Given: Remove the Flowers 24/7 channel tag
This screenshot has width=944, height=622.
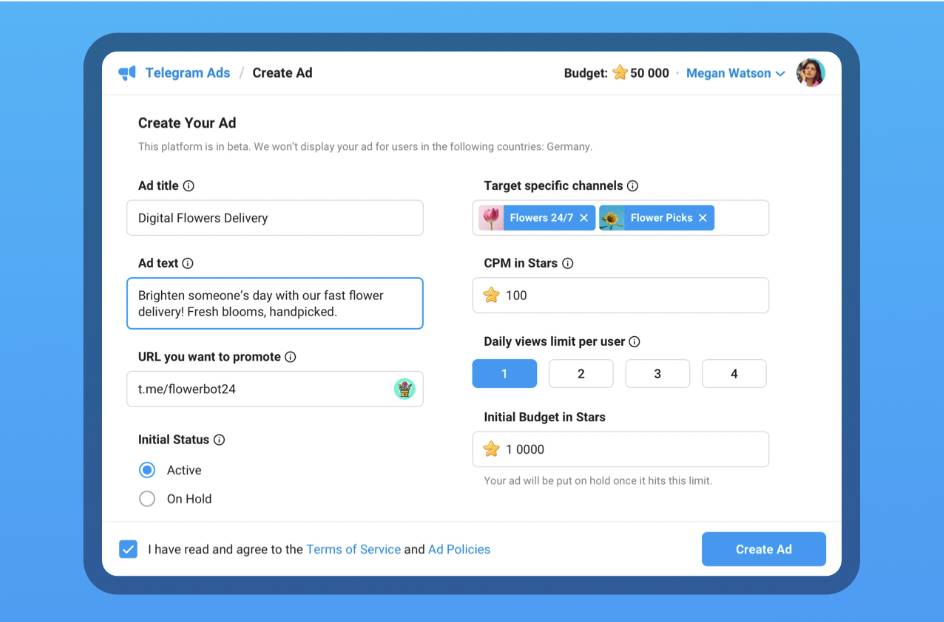Looking at the screenshot, I should coord(584,218).
